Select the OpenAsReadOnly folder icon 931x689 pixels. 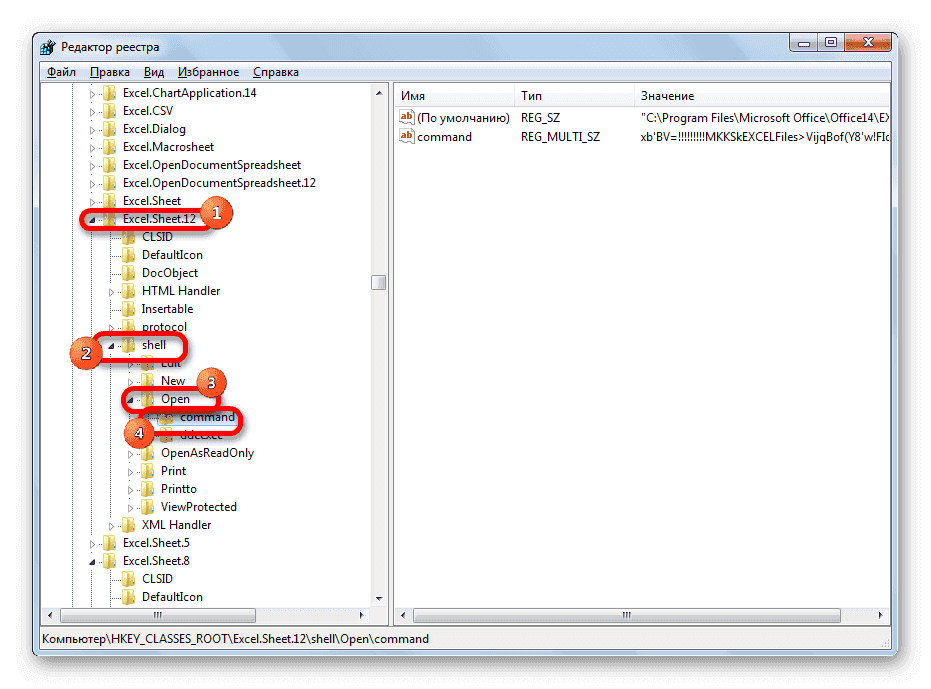click(x=148, y=453)
